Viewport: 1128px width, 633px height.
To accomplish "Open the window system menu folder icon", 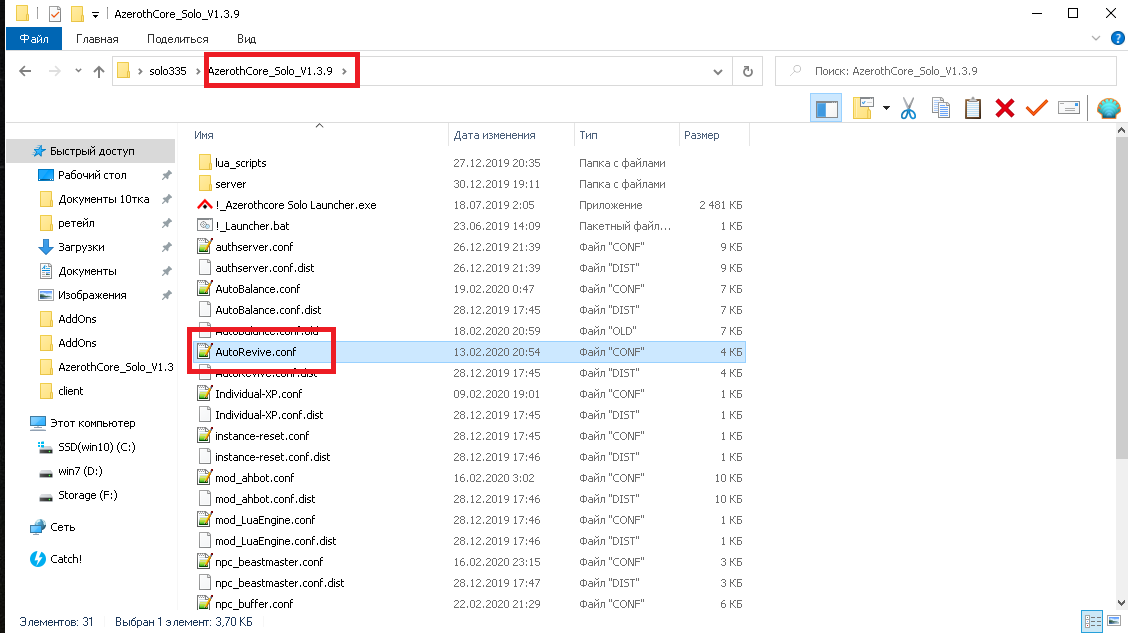I will [x=22, y=14].
